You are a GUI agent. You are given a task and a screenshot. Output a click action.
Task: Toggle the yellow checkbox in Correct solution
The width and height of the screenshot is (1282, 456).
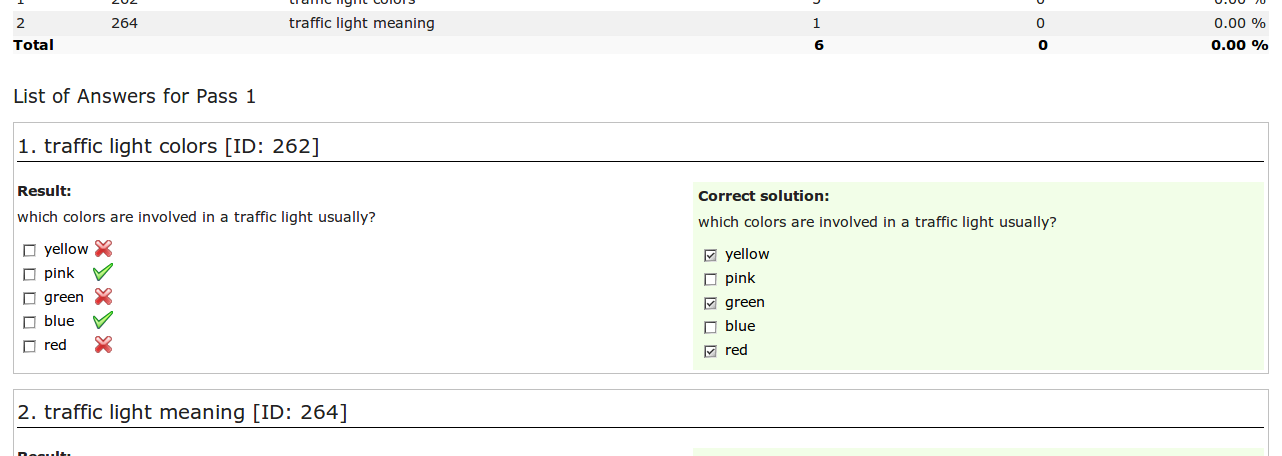[711, 255]
